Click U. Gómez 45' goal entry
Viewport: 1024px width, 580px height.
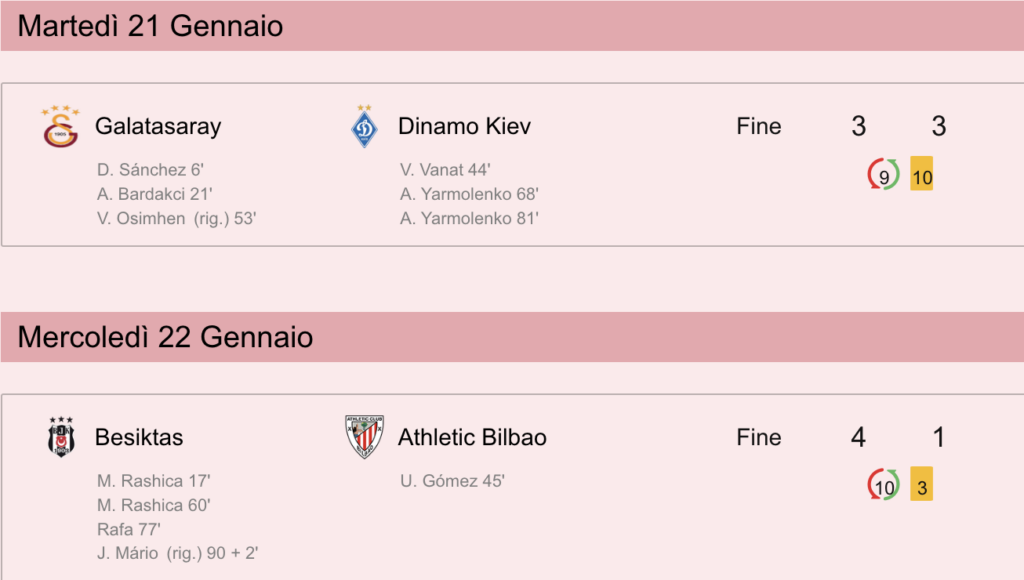coord(452,481)
